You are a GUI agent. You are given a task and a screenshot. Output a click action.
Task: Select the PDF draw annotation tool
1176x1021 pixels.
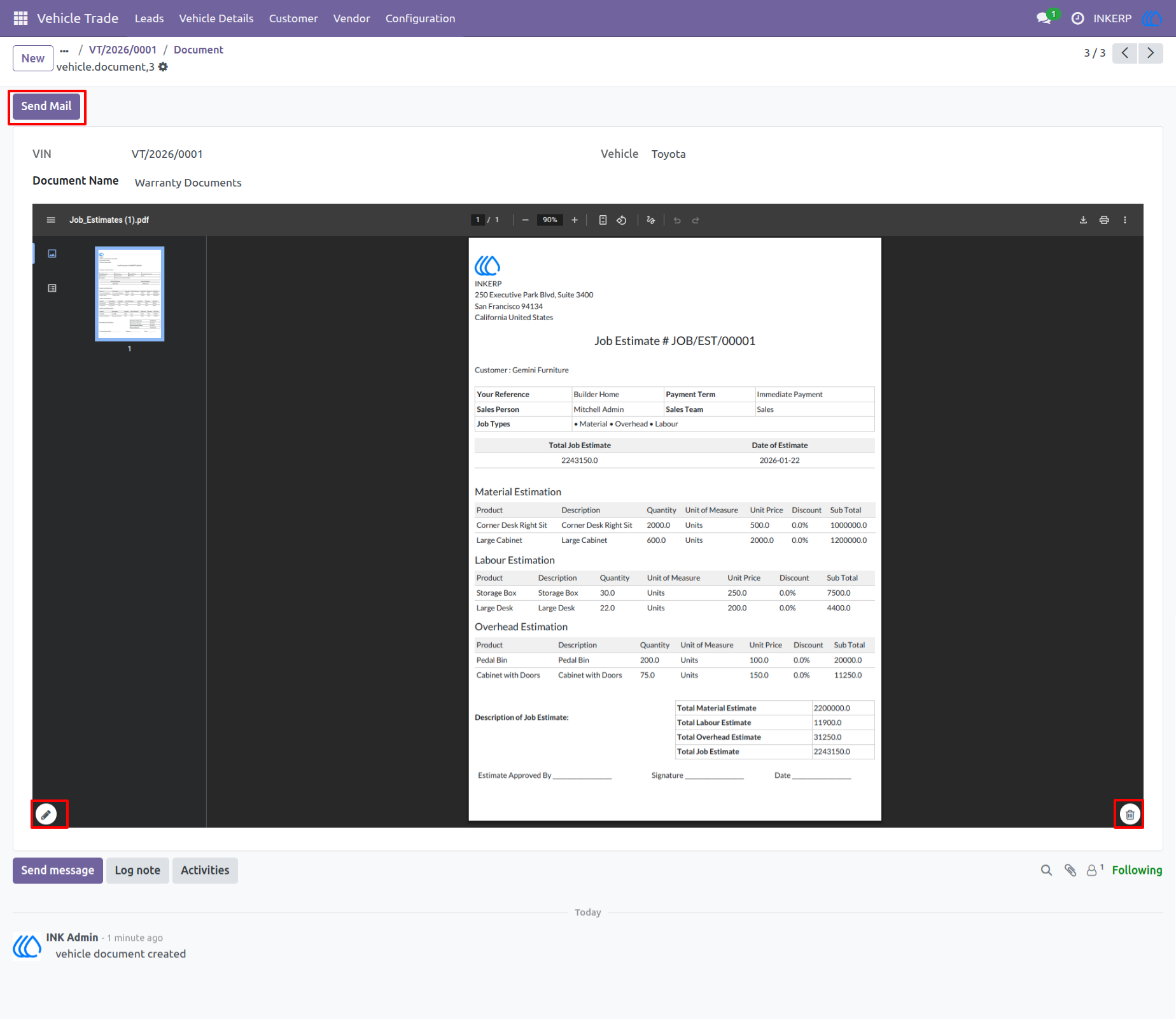coord(650,220)
